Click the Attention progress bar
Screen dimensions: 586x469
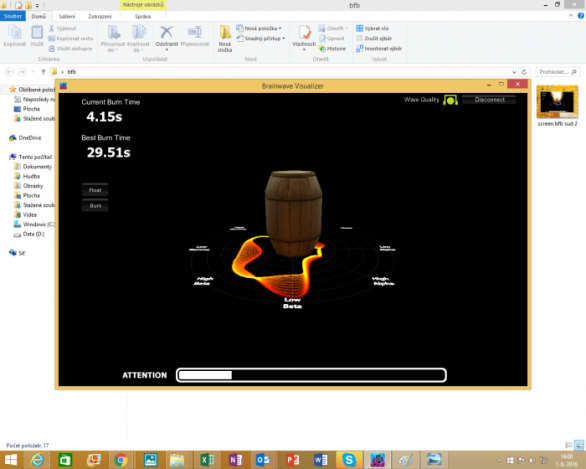[x=311, y=375]
